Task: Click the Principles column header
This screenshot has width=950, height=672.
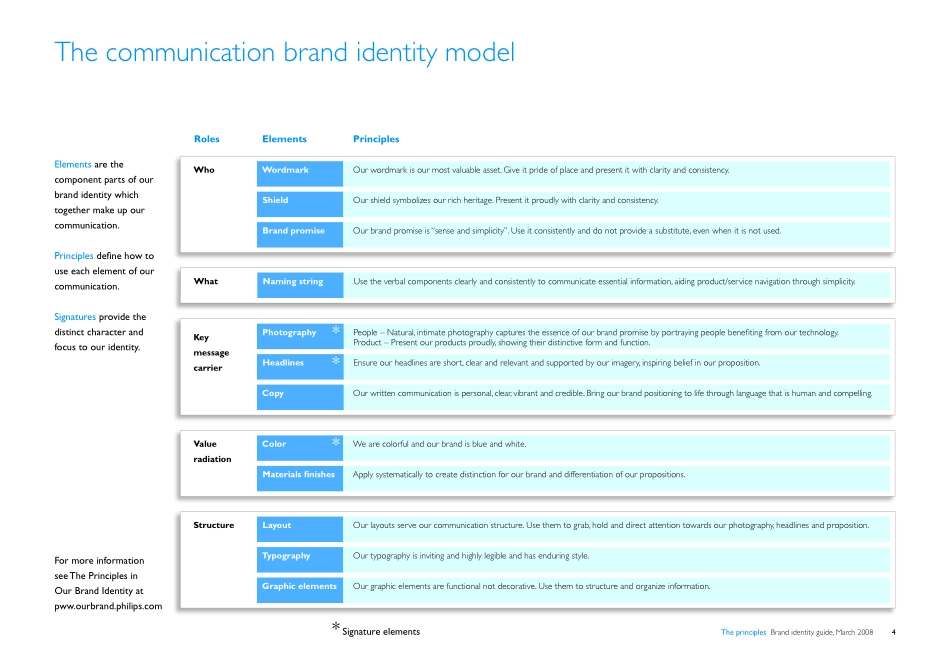Action: coord(376,139)
